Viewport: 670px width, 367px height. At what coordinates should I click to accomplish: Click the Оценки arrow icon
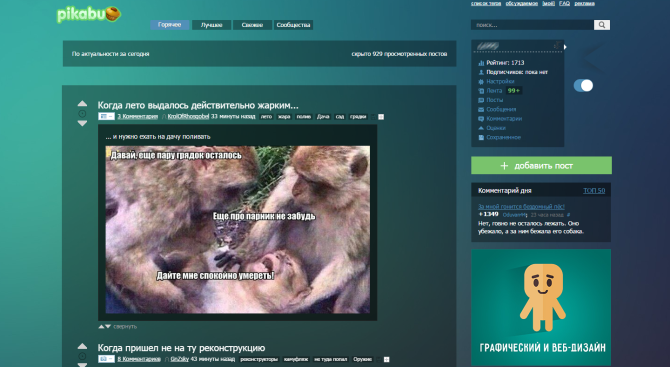481,128
